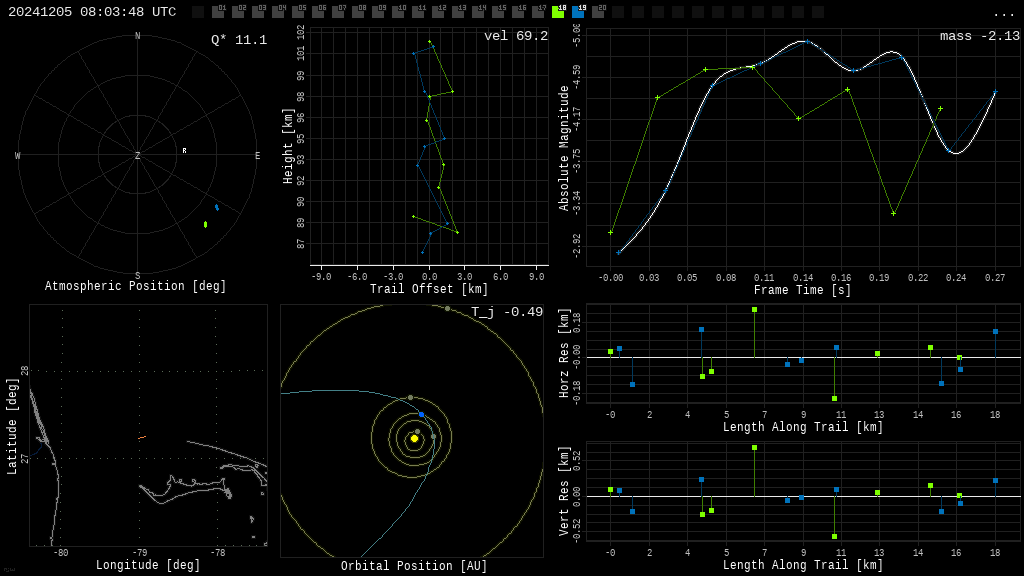Click the zenith Z marker at the polar center
The height and width of the screenshot is (576, 1024).
138,156
